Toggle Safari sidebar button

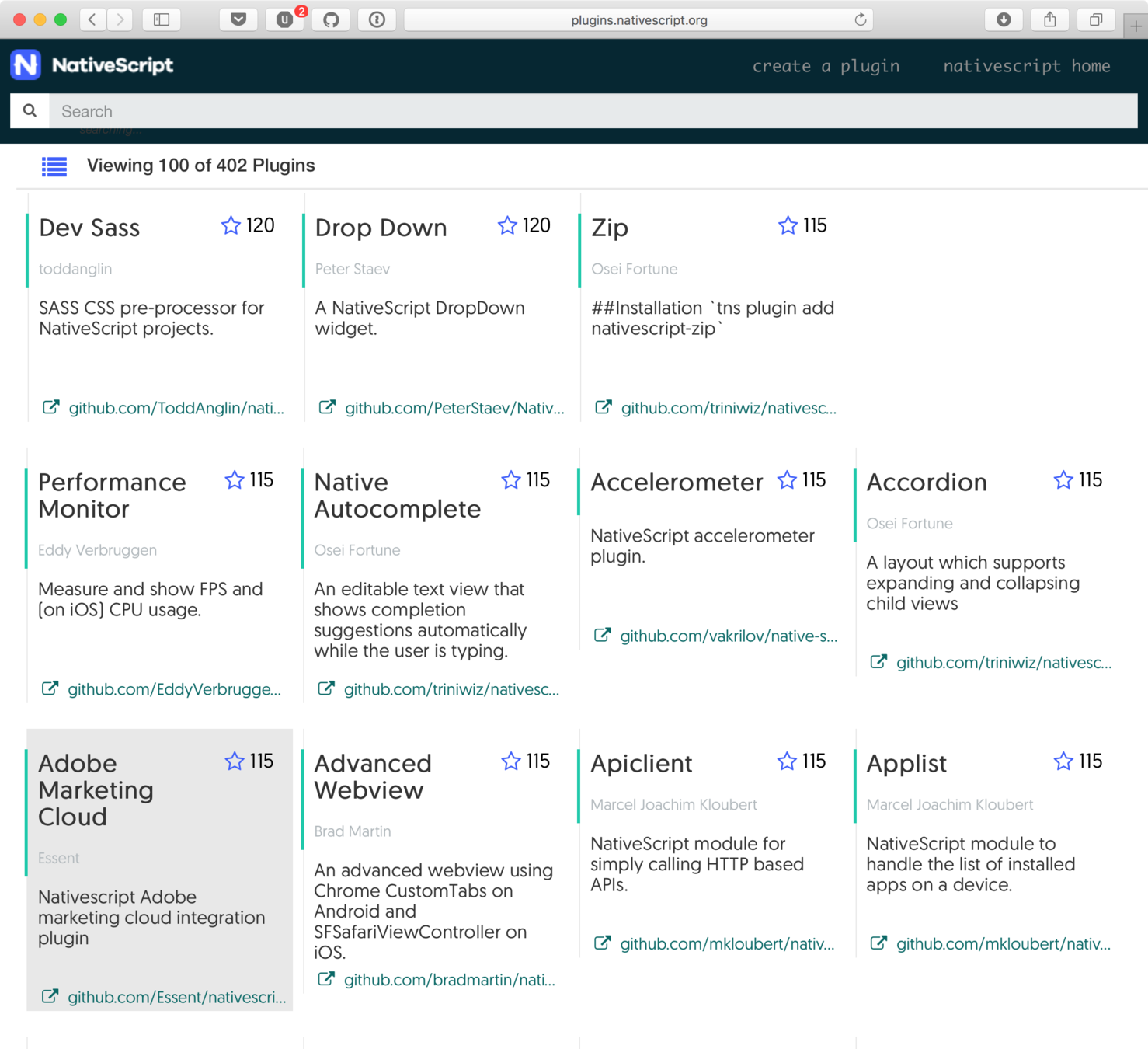click(162, 19)
